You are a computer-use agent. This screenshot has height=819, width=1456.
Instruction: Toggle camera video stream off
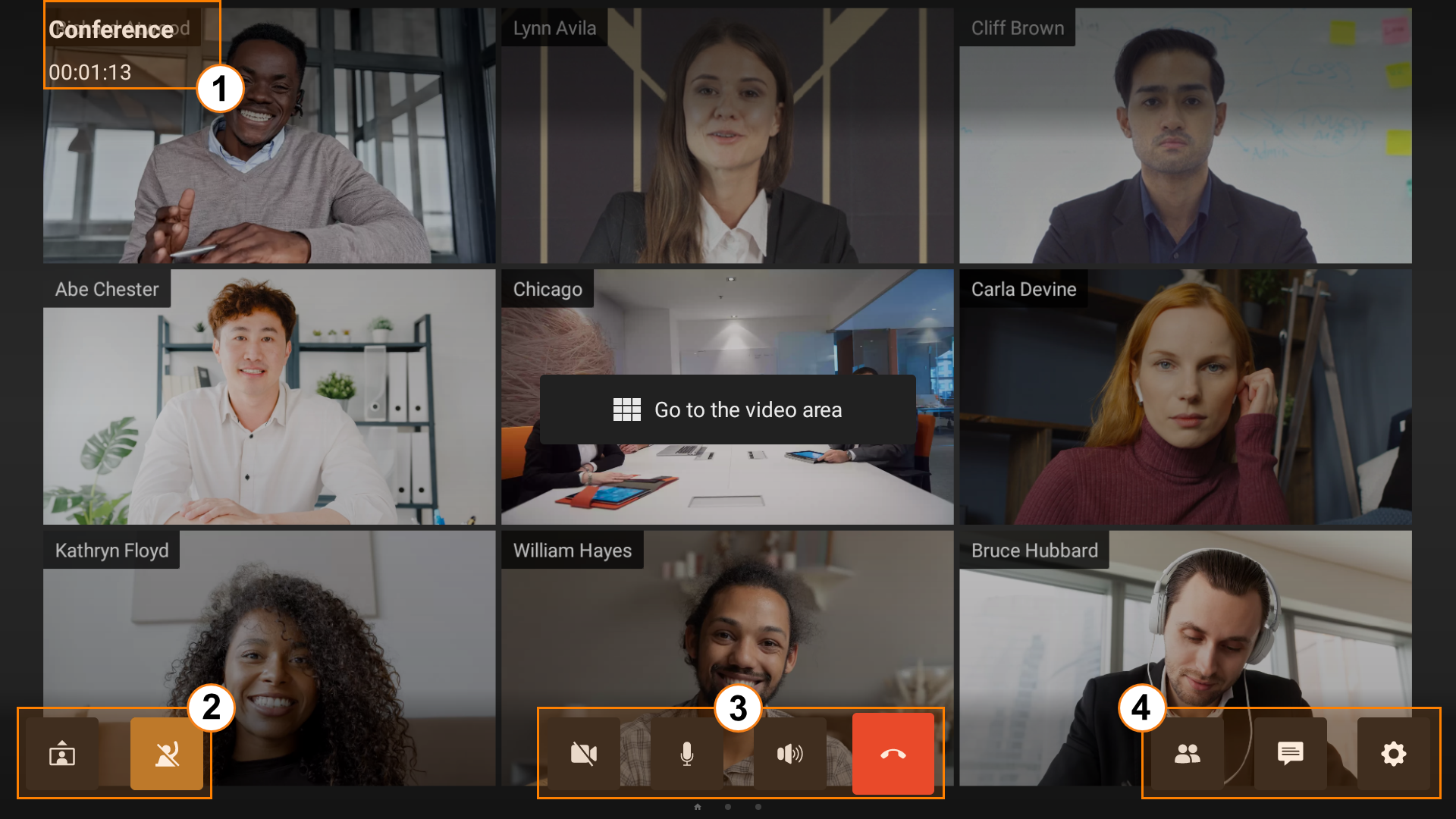pyautogui.click(x=585, y=754)
